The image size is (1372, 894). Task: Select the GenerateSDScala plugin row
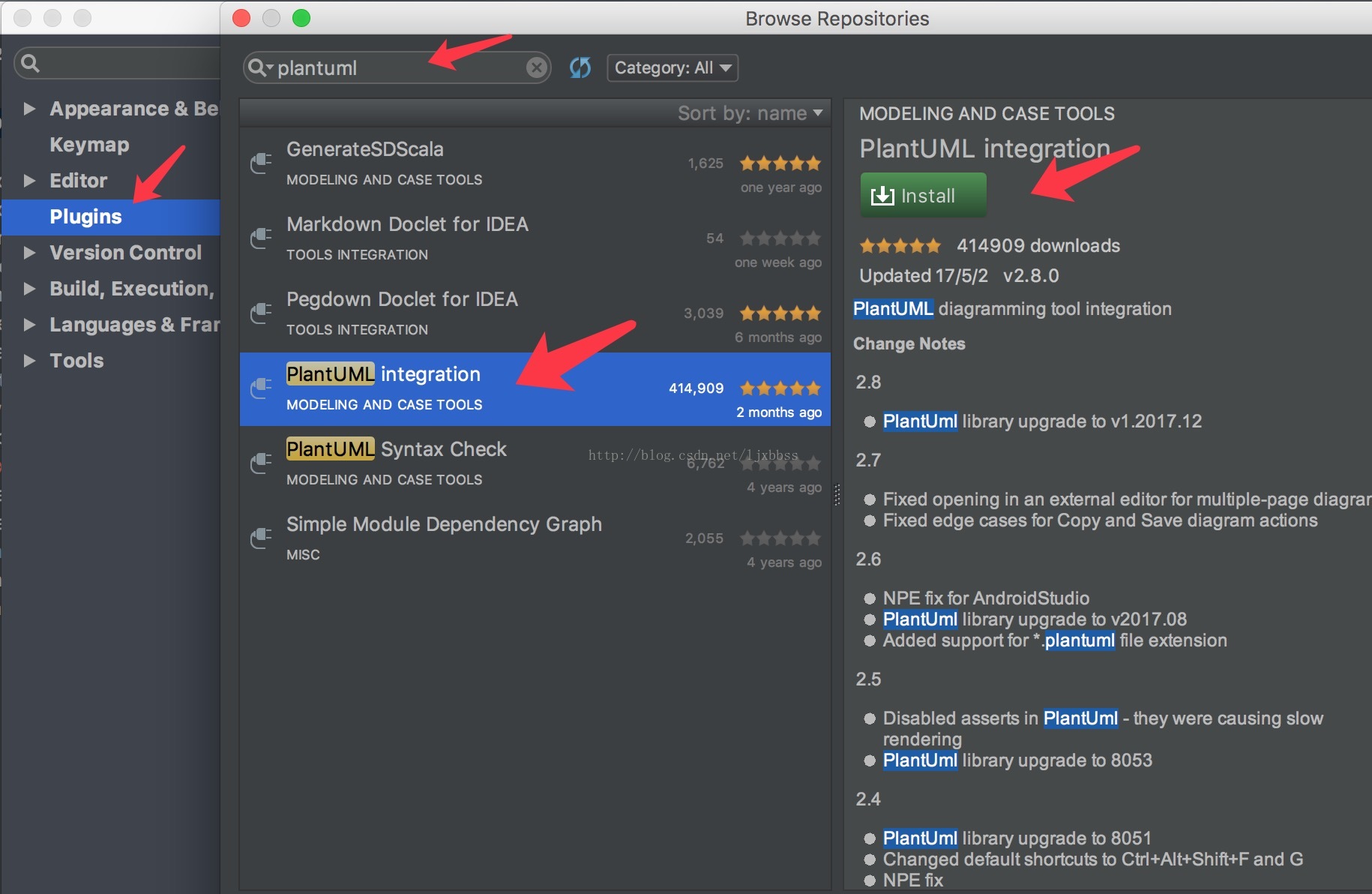(x=535, y=164)
